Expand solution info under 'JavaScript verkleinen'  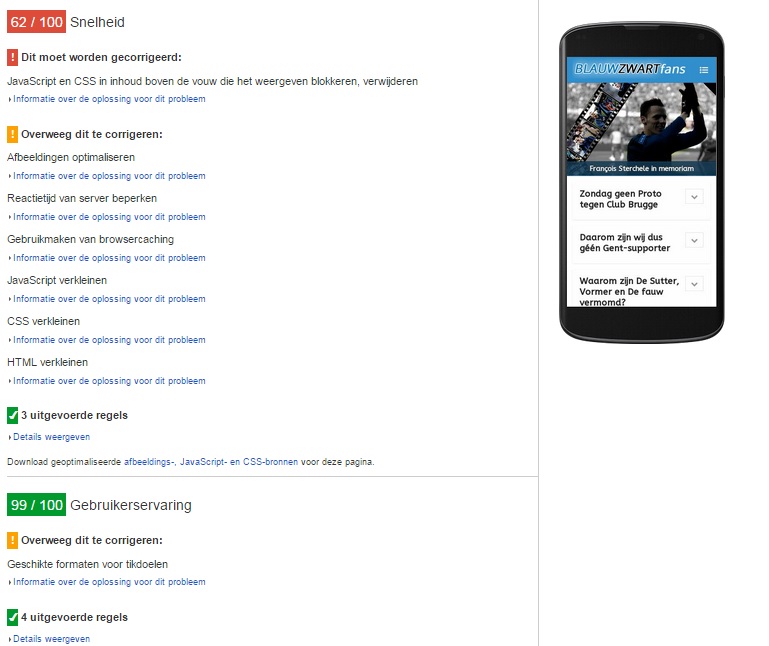(109, 299)
